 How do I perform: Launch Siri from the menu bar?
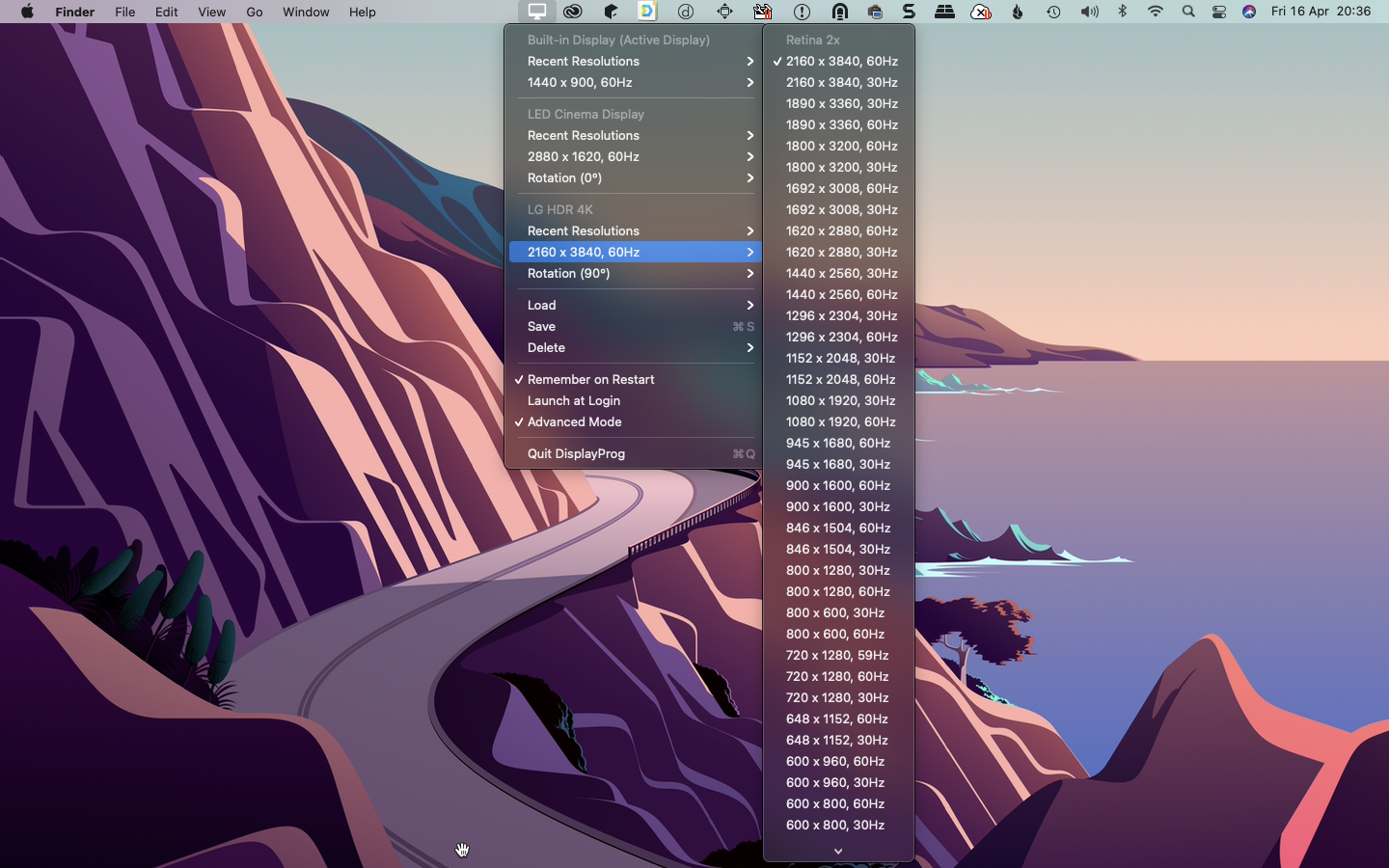(1249, 12)
